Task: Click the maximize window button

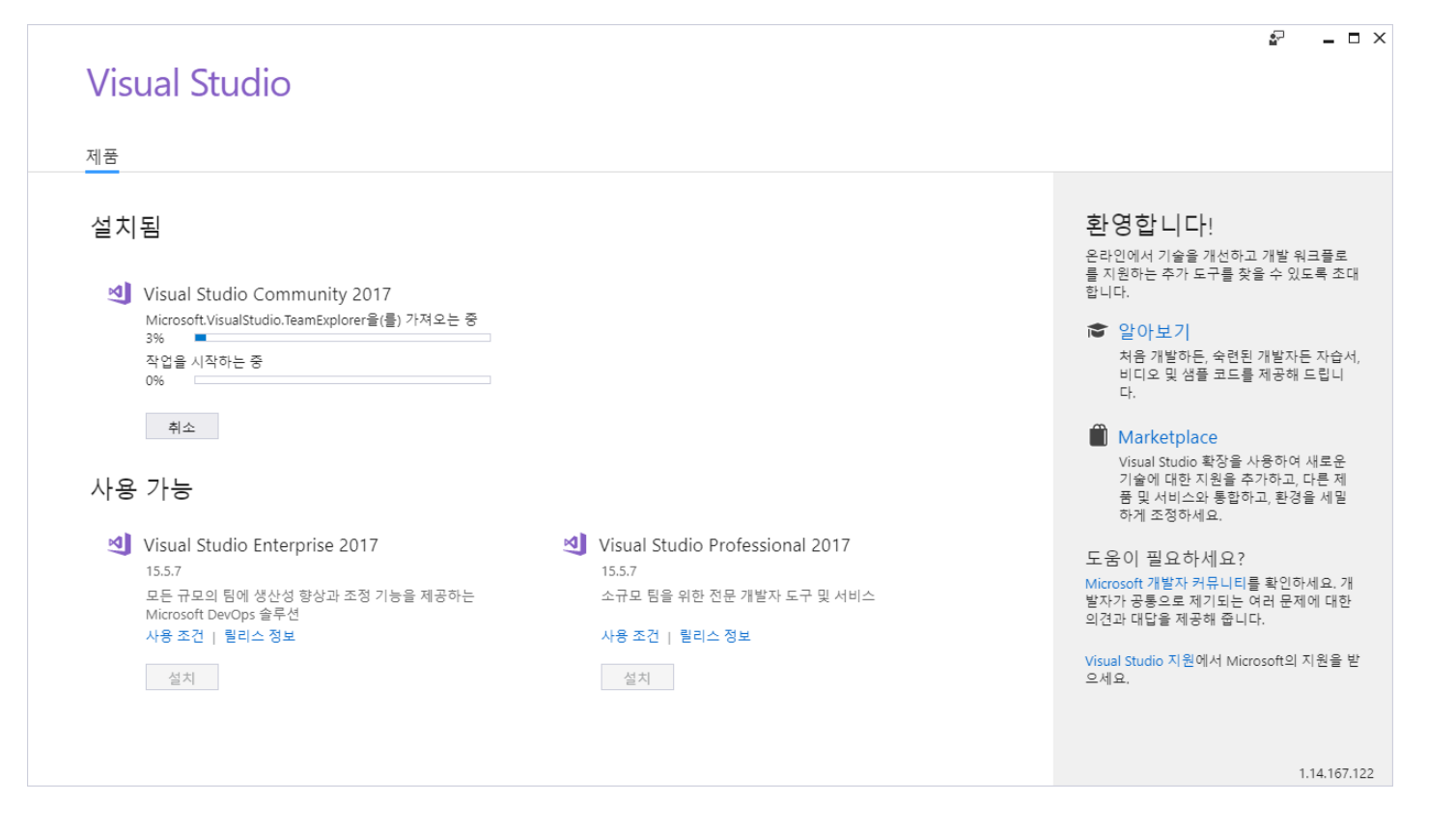Action: pos(1356,38)
